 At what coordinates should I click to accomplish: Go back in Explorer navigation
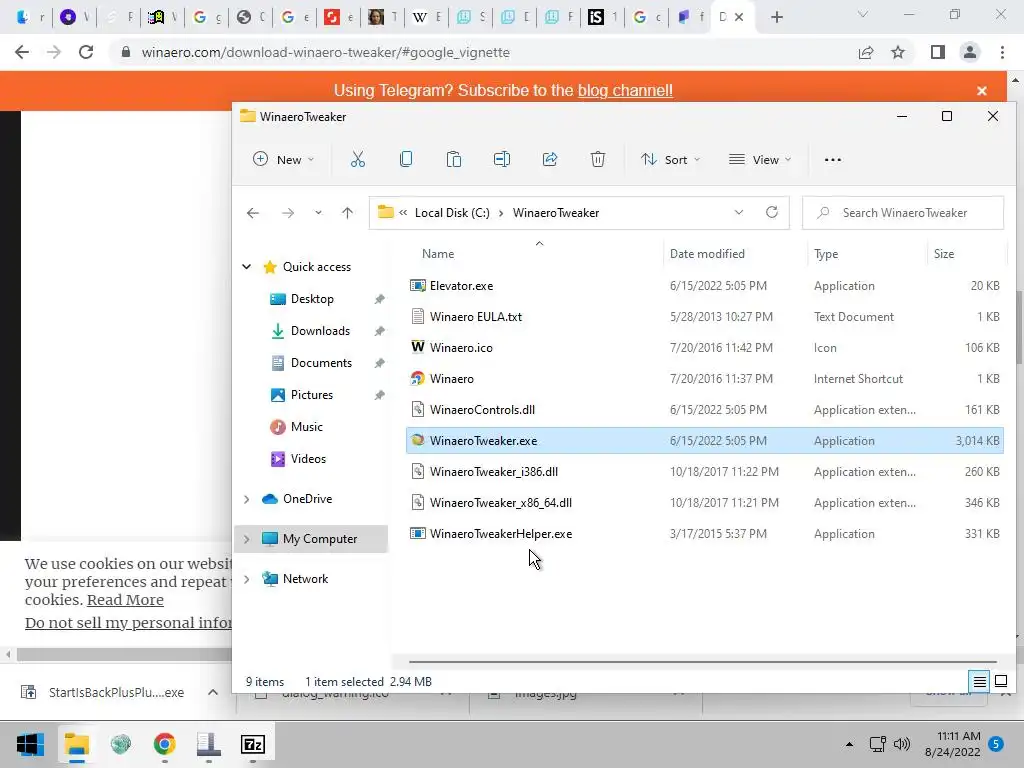coord(253,213)
